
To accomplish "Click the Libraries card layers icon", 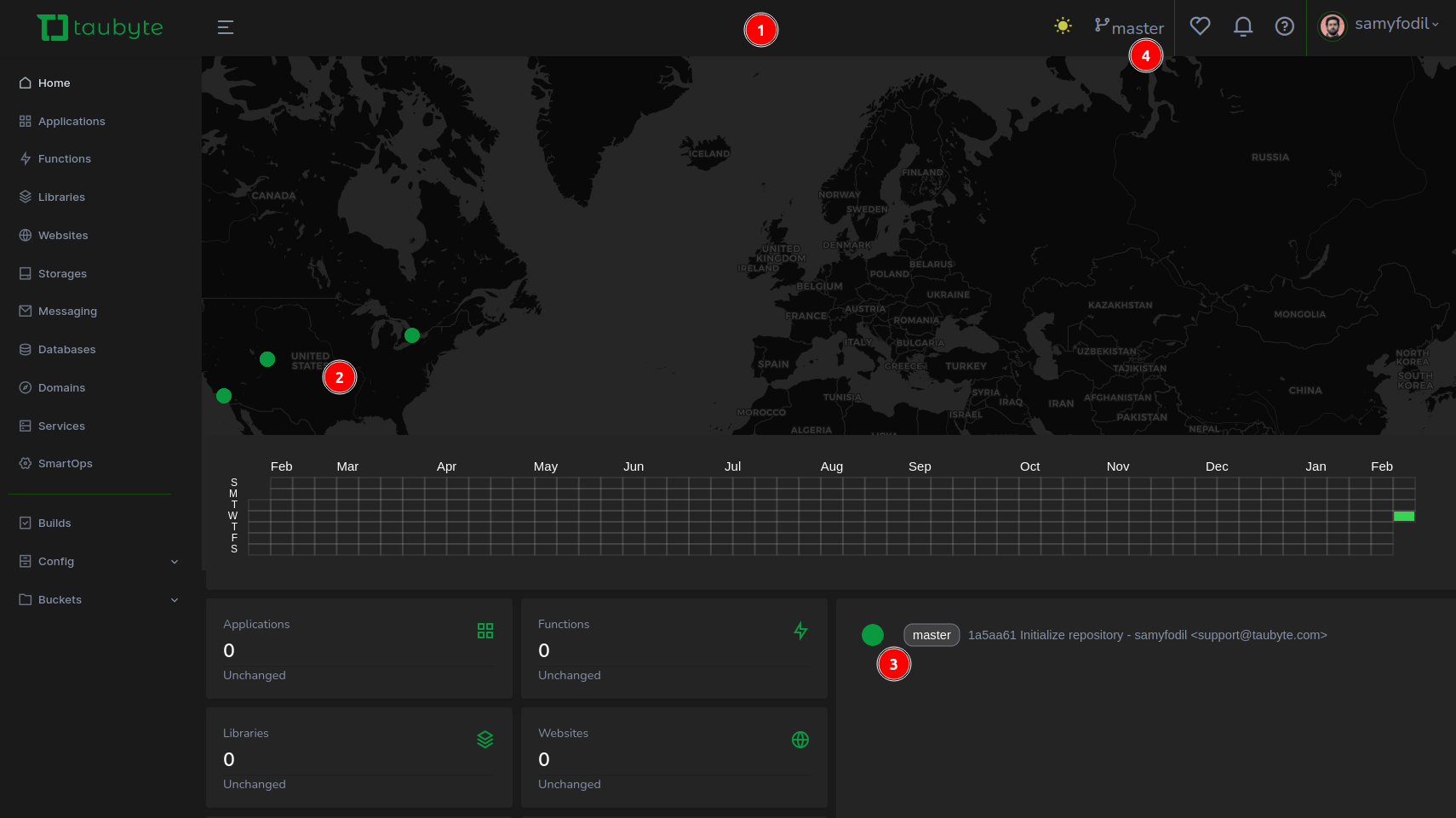I will pyautogui.click(x=485, y=740).
